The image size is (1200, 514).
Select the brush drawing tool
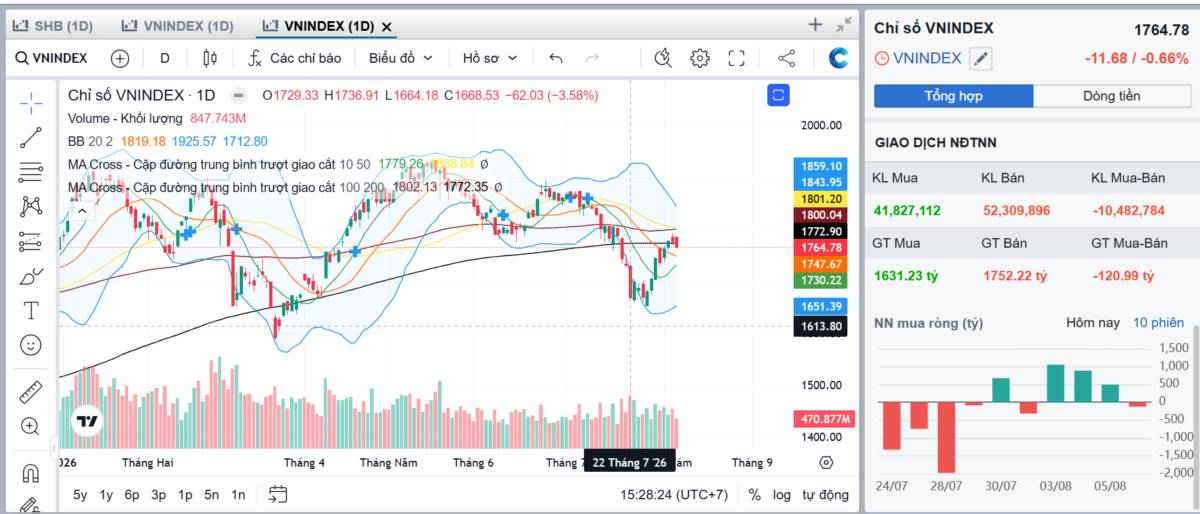coord(31,276)
